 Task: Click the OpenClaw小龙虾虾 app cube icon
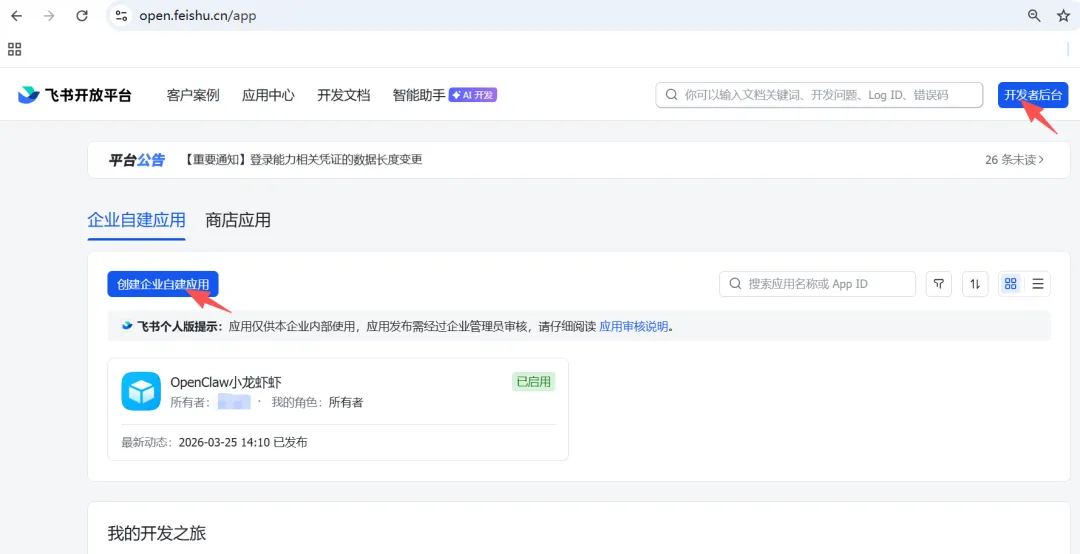tap(141, 391)
